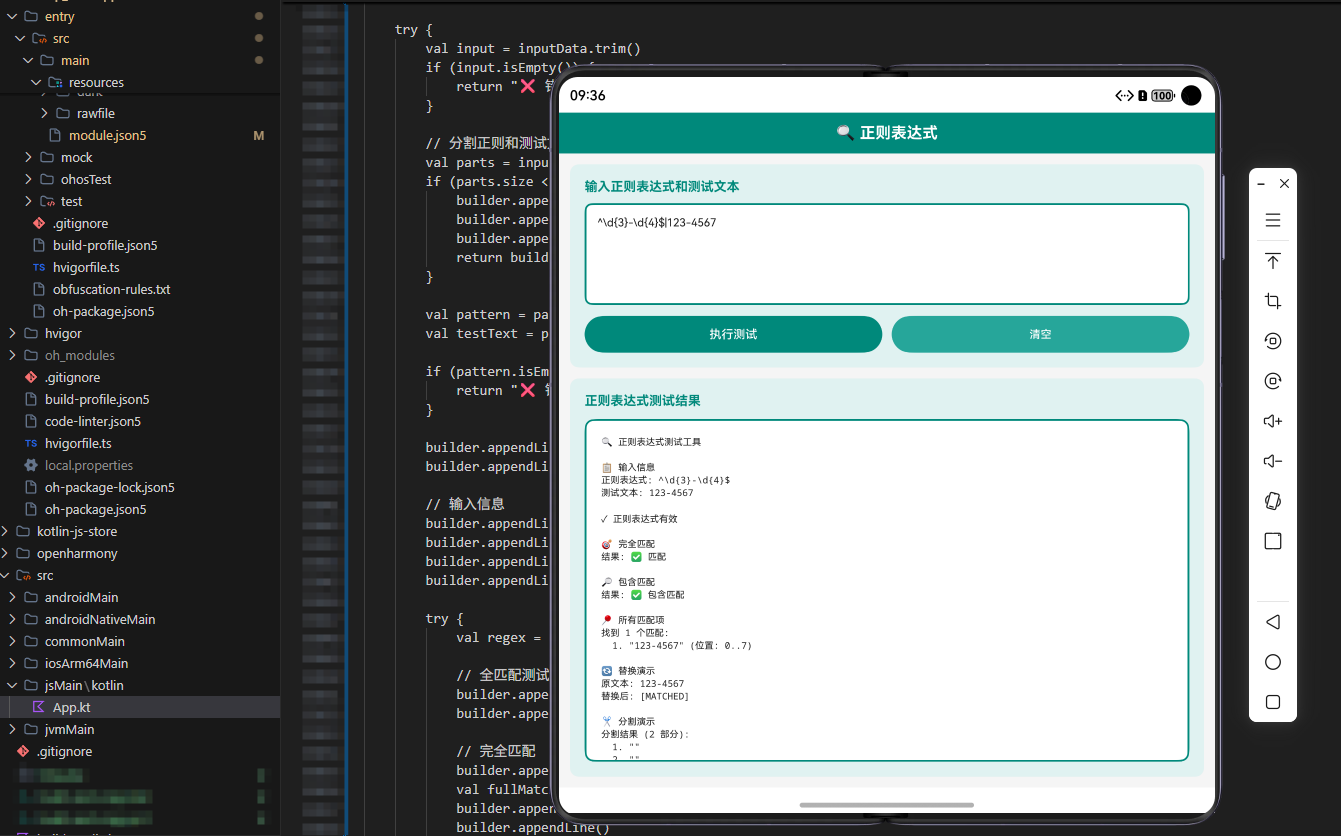
Task: Open oh-package-lock.json5 file
Action: [110, 487]
